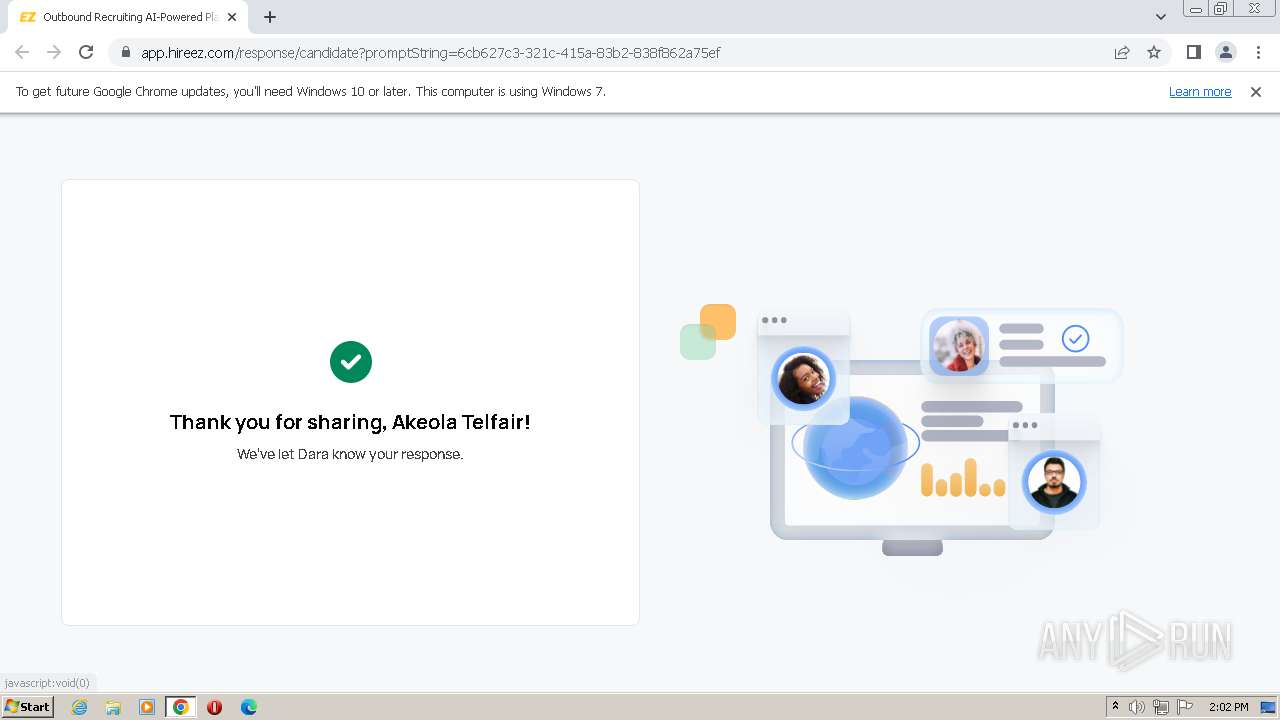
Task: Open Microsoft Edge from the taskbar
Action: click(x=249, y=707)
